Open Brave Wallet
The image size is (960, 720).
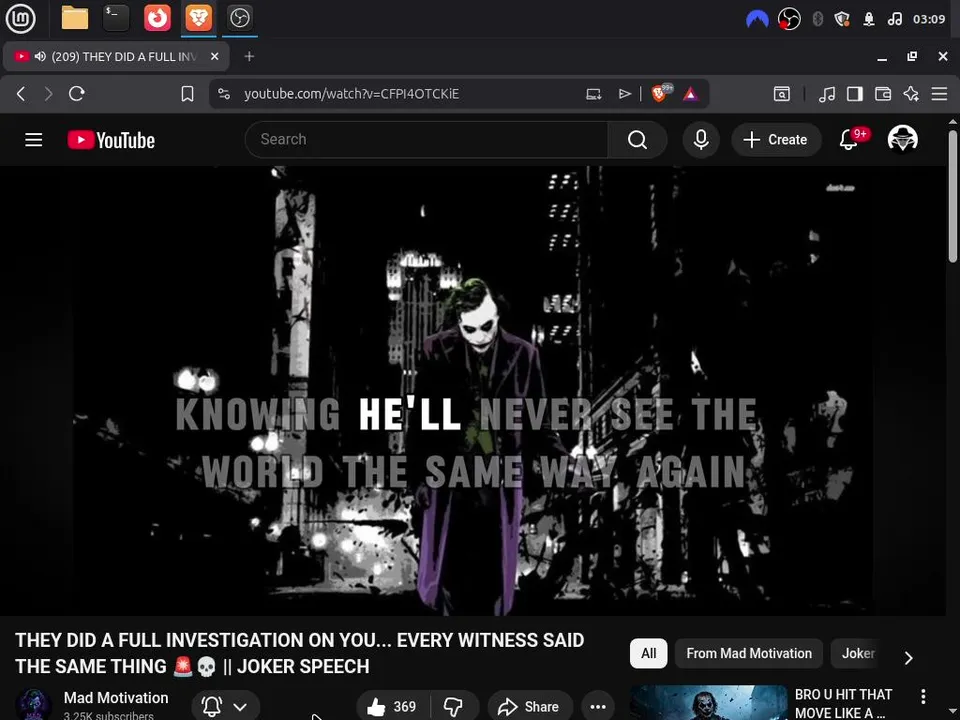point(883,94)
